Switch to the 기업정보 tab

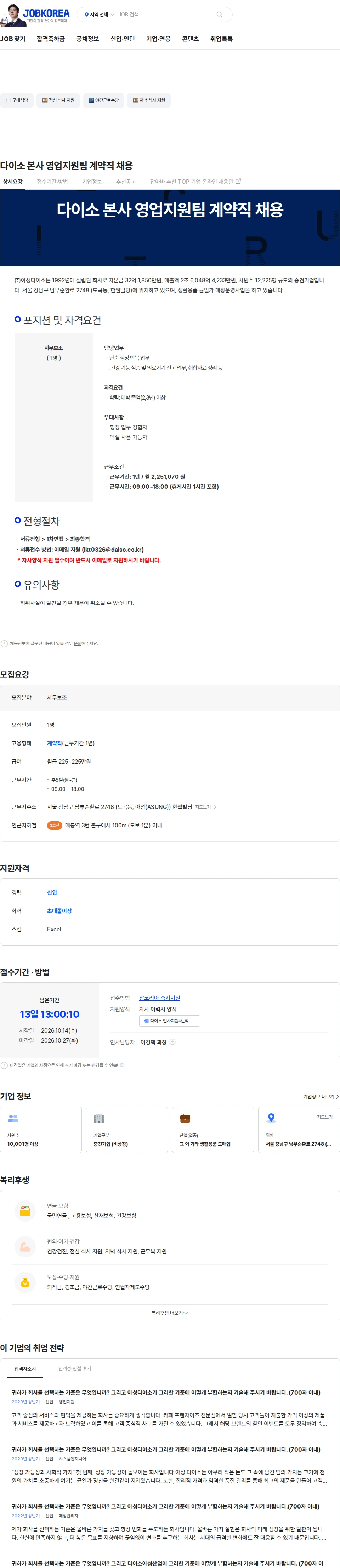92,182
